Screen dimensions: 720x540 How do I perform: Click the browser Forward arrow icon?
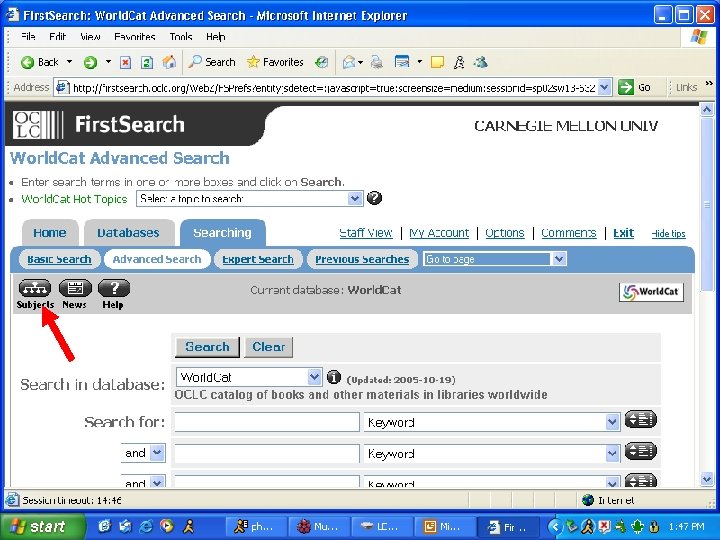[x=90, y=62]
